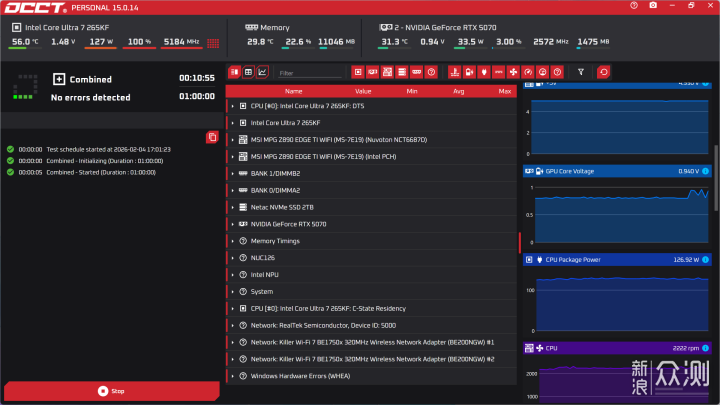Take screenshot with camera icon in title bar

(x=653, y=6)
